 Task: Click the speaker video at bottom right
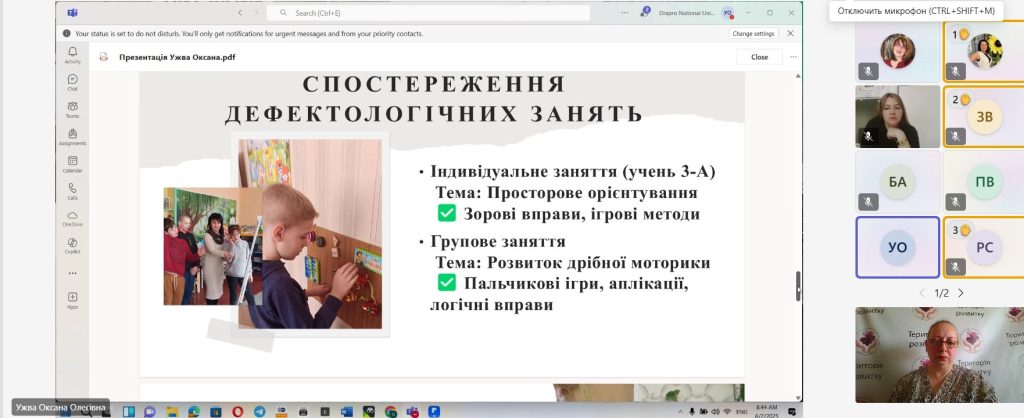(x=939, y=355)
